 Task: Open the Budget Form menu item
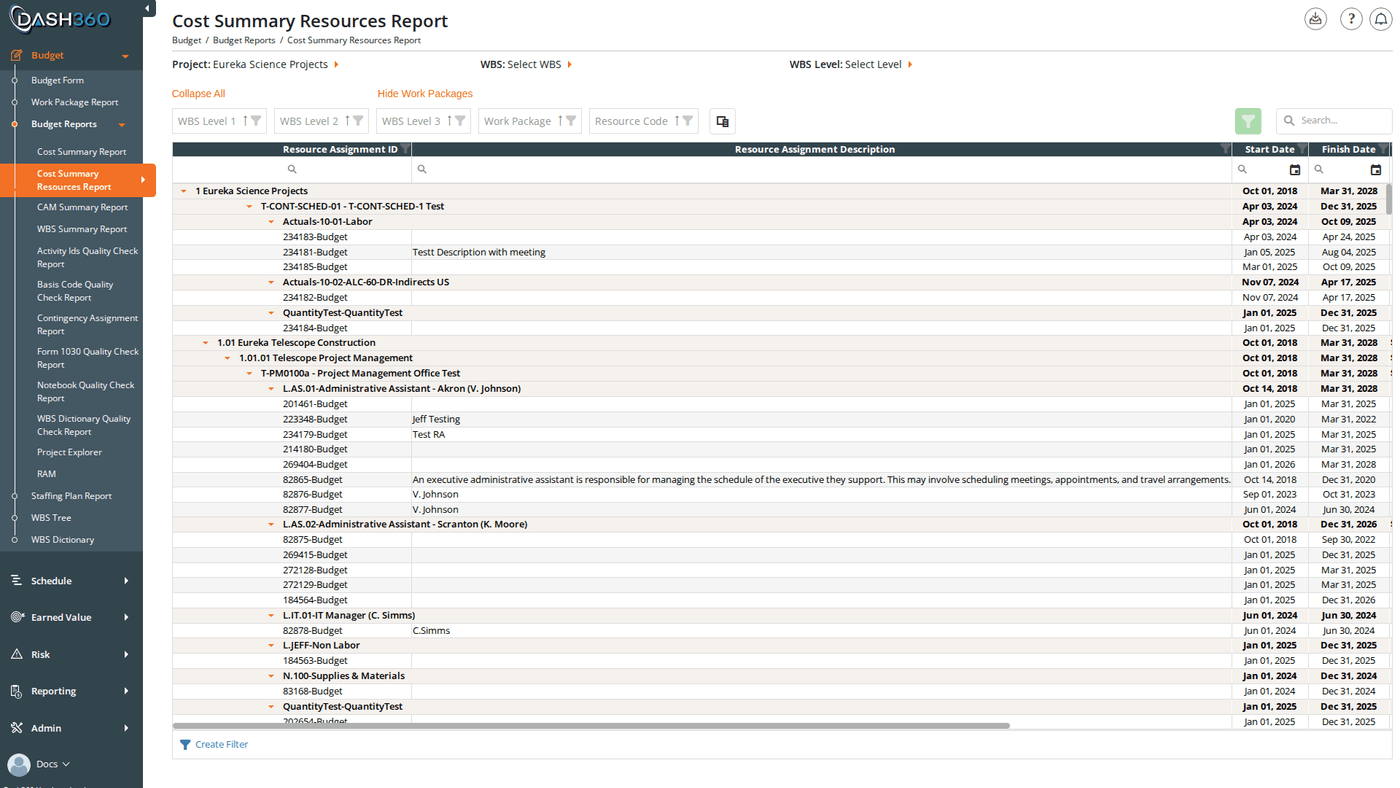(57, 80)
